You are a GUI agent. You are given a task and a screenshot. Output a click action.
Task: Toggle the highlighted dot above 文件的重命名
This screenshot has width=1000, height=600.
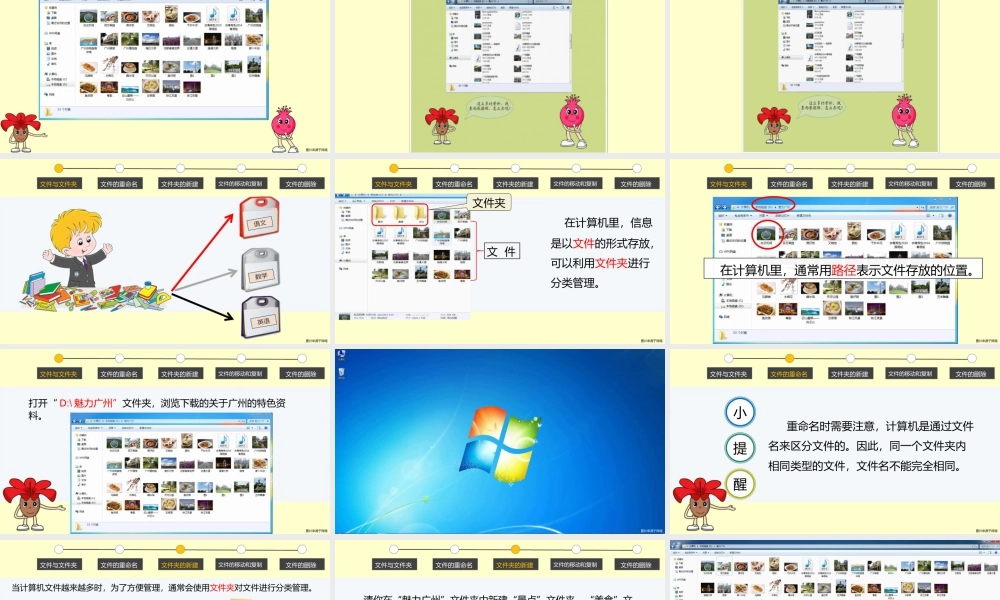[789, 357]
